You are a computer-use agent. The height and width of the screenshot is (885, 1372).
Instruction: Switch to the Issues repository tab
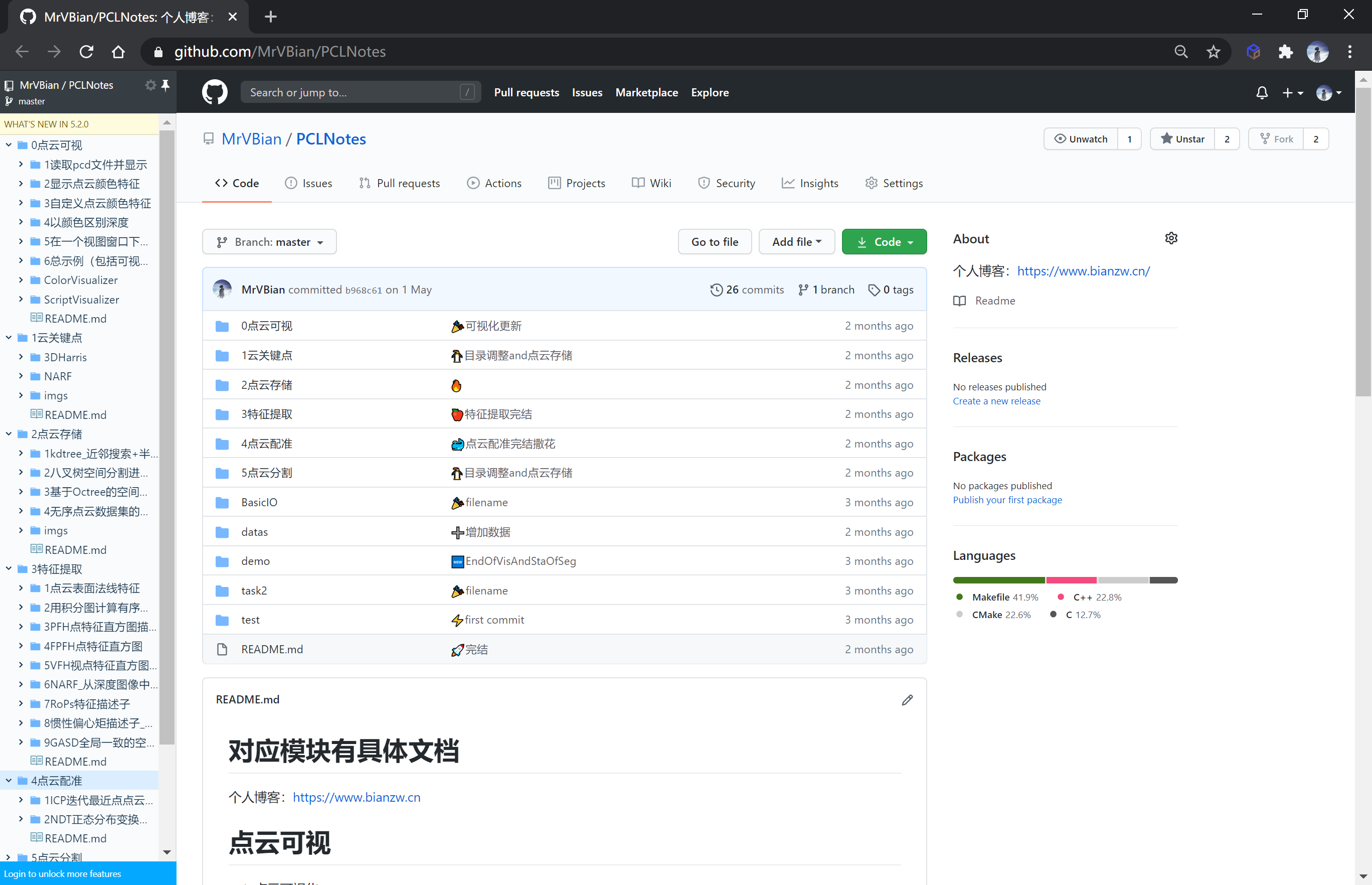click(x=308, y=183)
